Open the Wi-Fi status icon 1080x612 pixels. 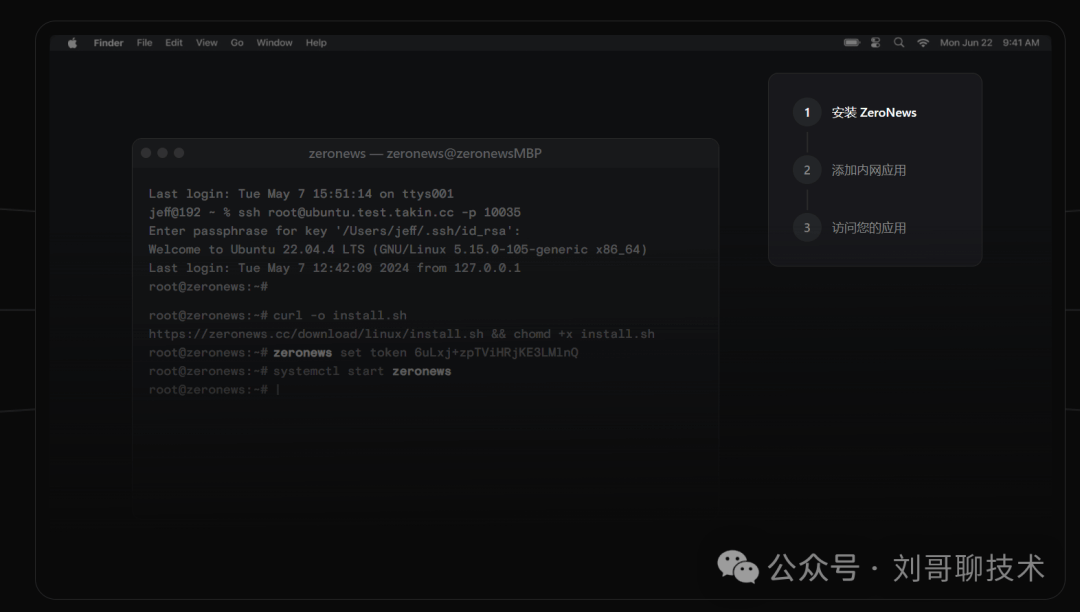click(x=923, y=43)
